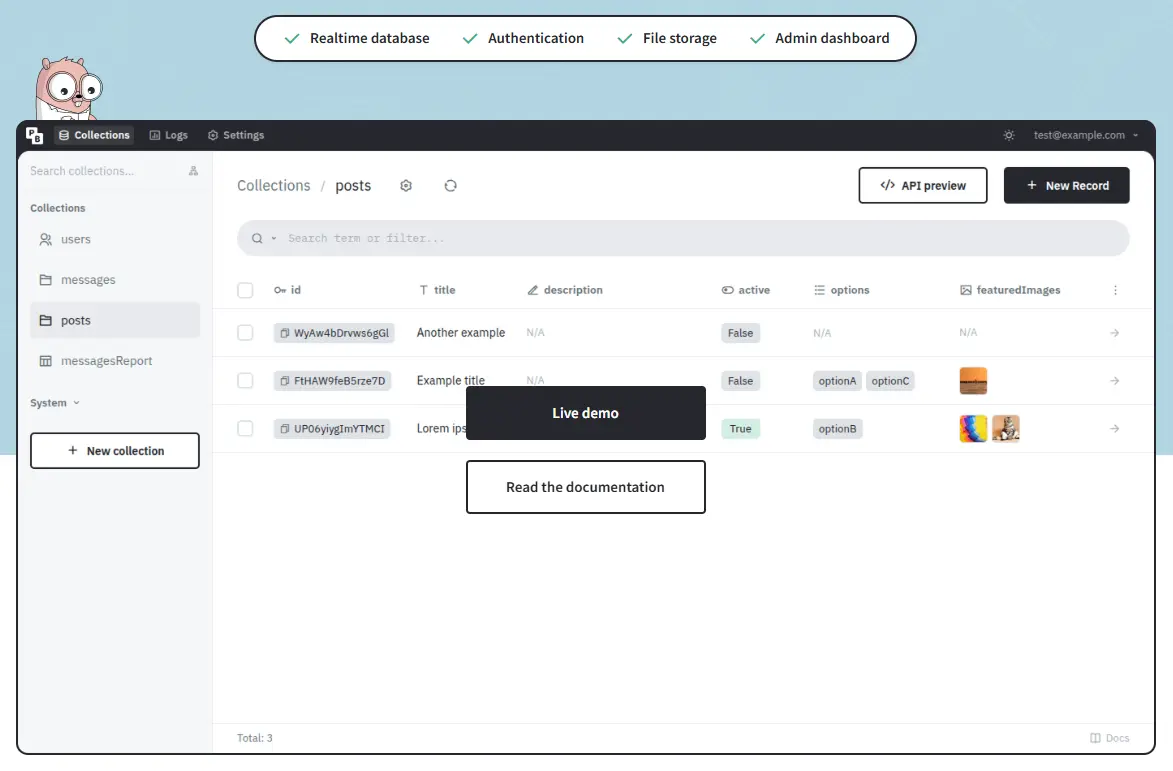1173x771 pixels.
Task: Open the Docs link in footer
Action: 1109,738
